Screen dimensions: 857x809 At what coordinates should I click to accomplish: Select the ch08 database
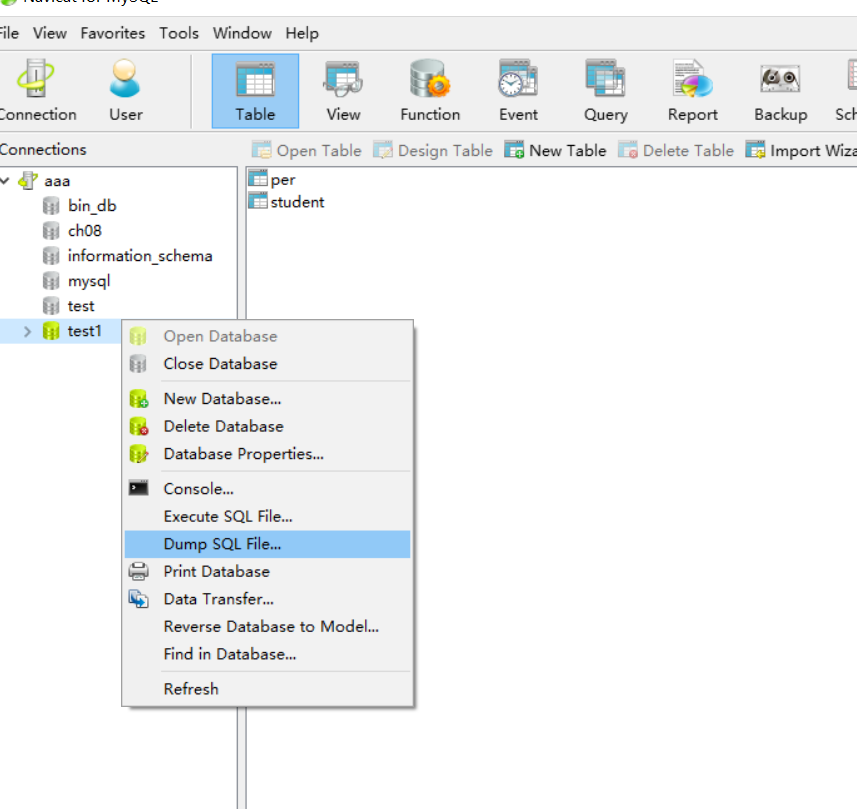click(x=85, y=231)
